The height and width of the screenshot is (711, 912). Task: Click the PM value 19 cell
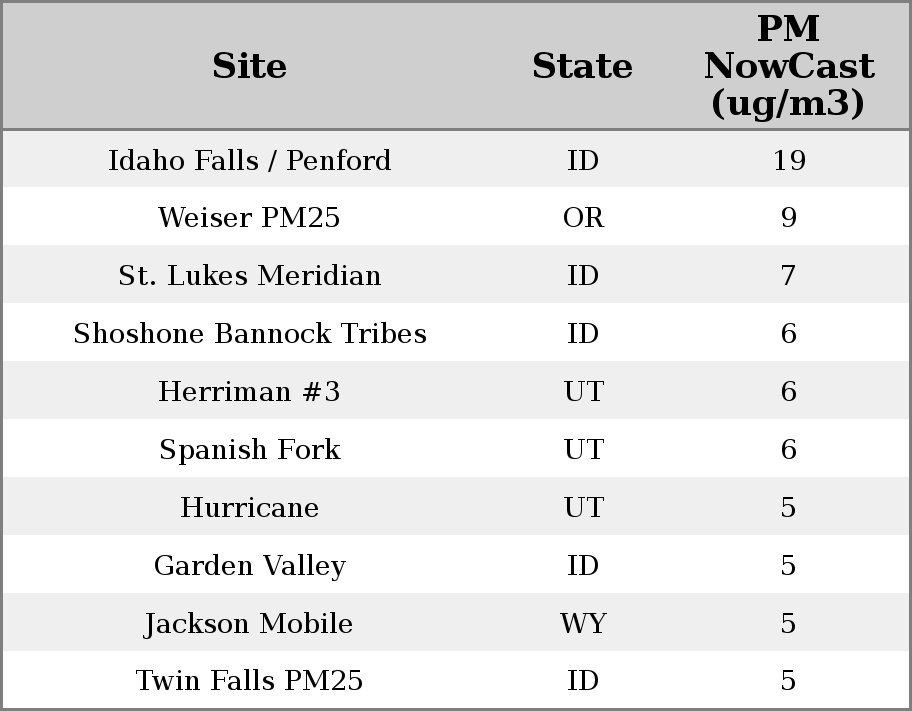pyautogui.click(x=788, y=160)
